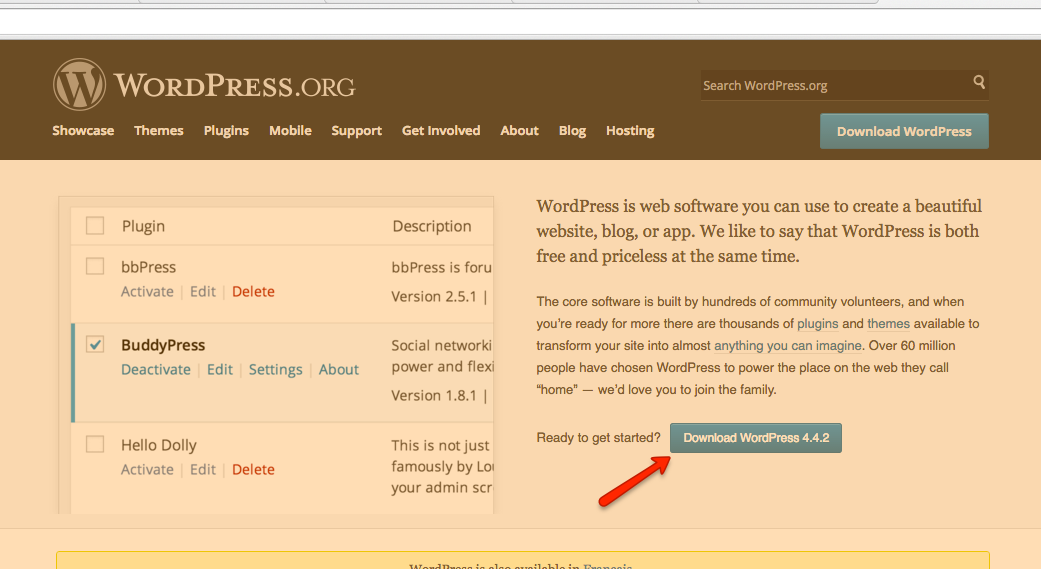Follow the themes link in paragraph

tap(888, 324)
